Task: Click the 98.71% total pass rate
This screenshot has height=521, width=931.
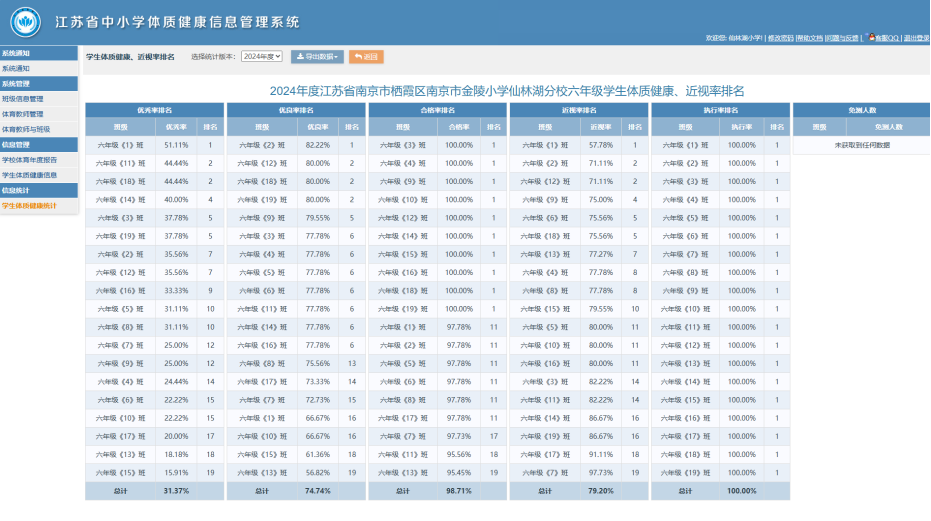Action: 459,491
